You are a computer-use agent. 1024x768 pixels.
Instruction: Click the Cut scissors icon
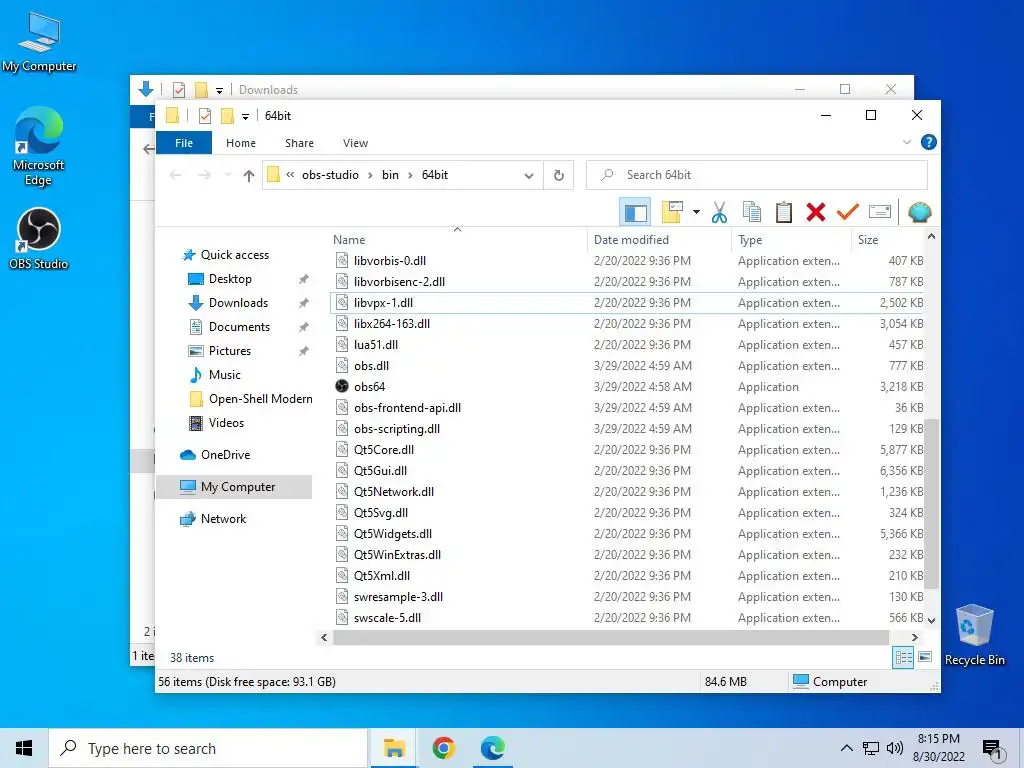pos(719,212)
